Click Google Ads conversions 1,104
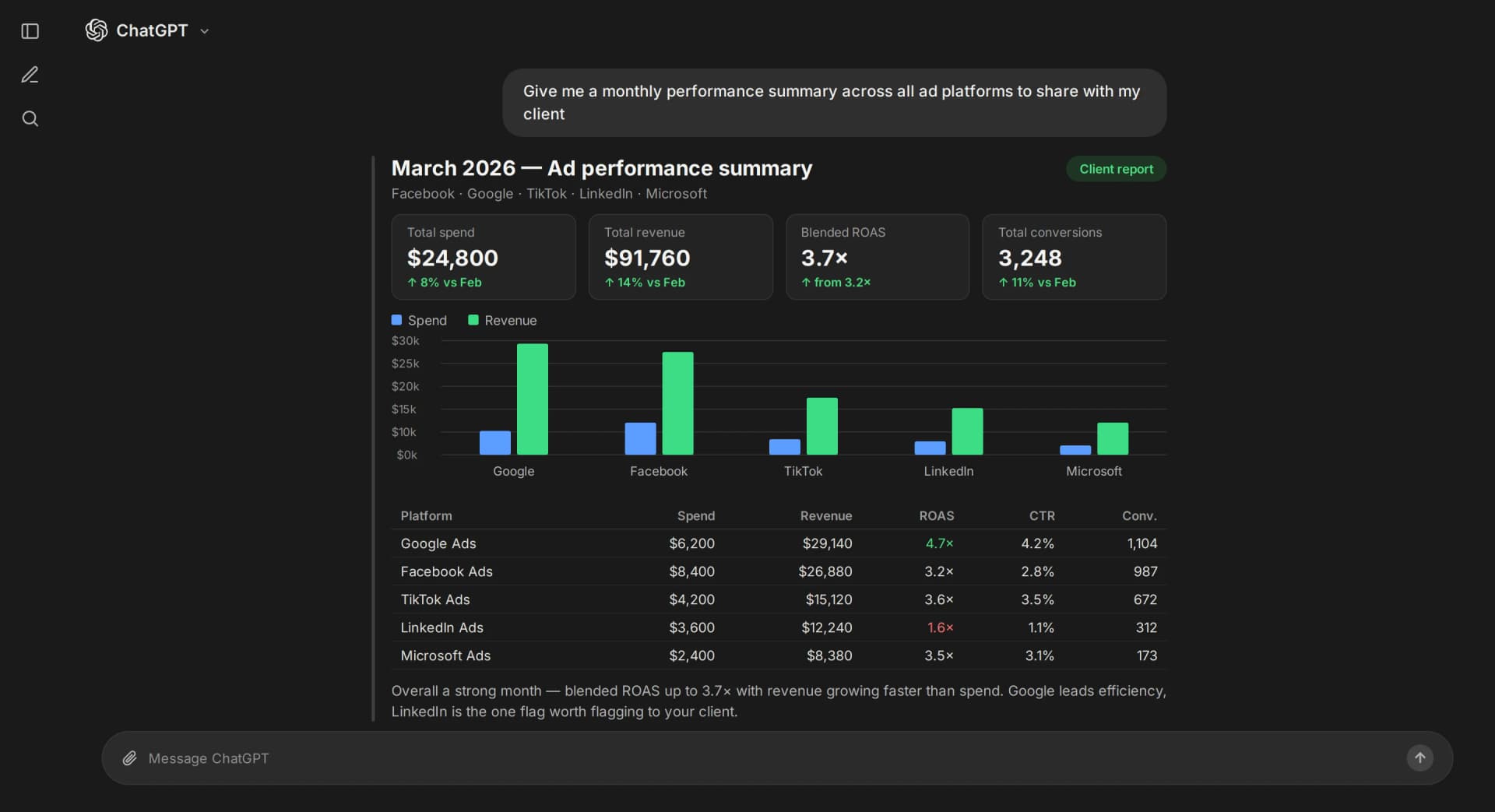 1142,543
